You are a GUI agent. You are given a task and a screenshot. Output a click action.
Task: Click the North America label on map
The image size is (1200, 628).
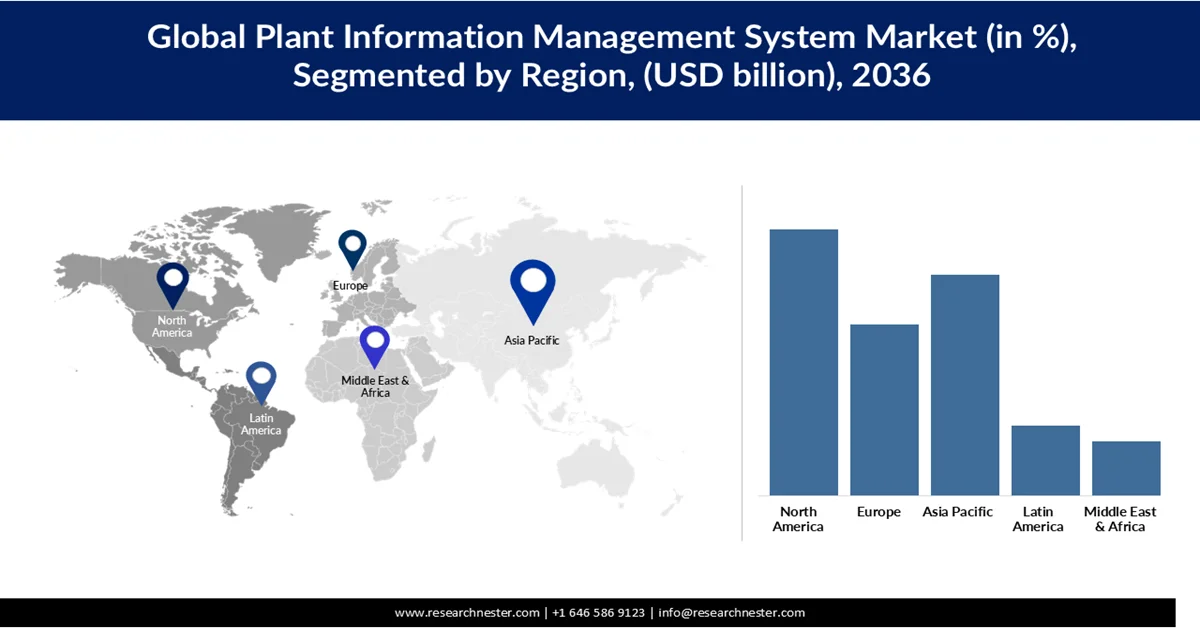coord(172,326)
